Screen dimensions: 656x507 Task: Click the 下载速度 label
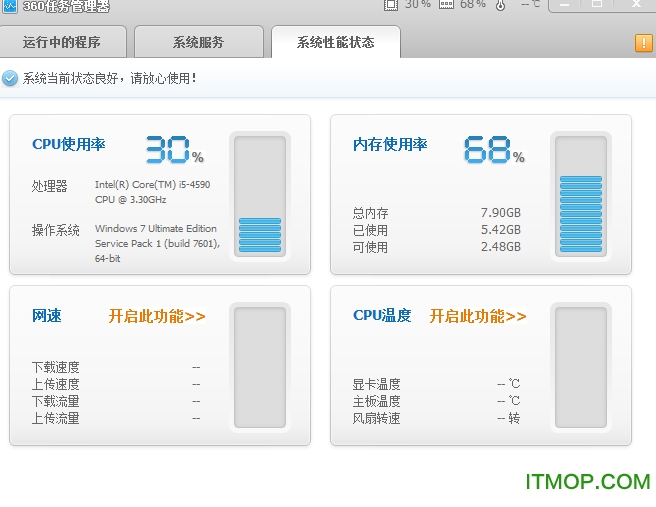[x=56, y=367]
